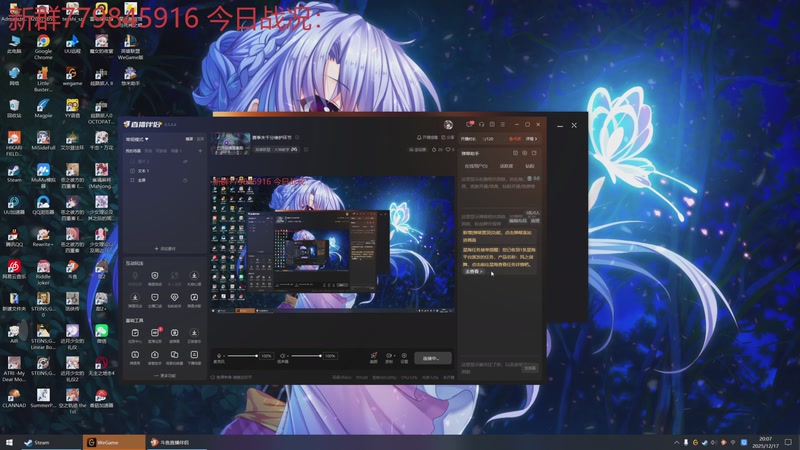
Task: Open tool icon with red badge
Action: [x=155, y=335]
